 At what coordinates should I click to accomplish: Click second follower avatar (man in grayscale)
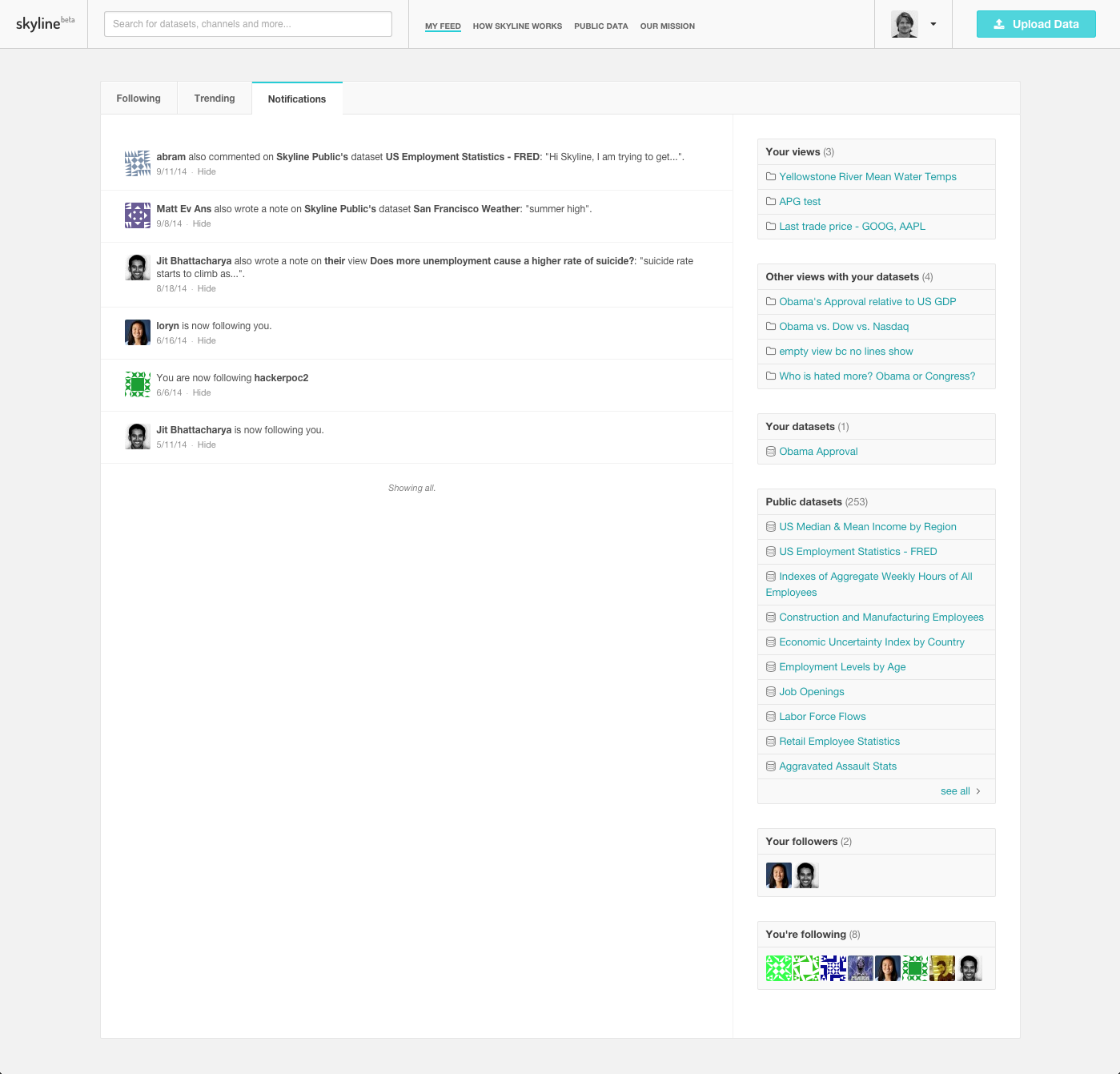(x=806, y=875)
